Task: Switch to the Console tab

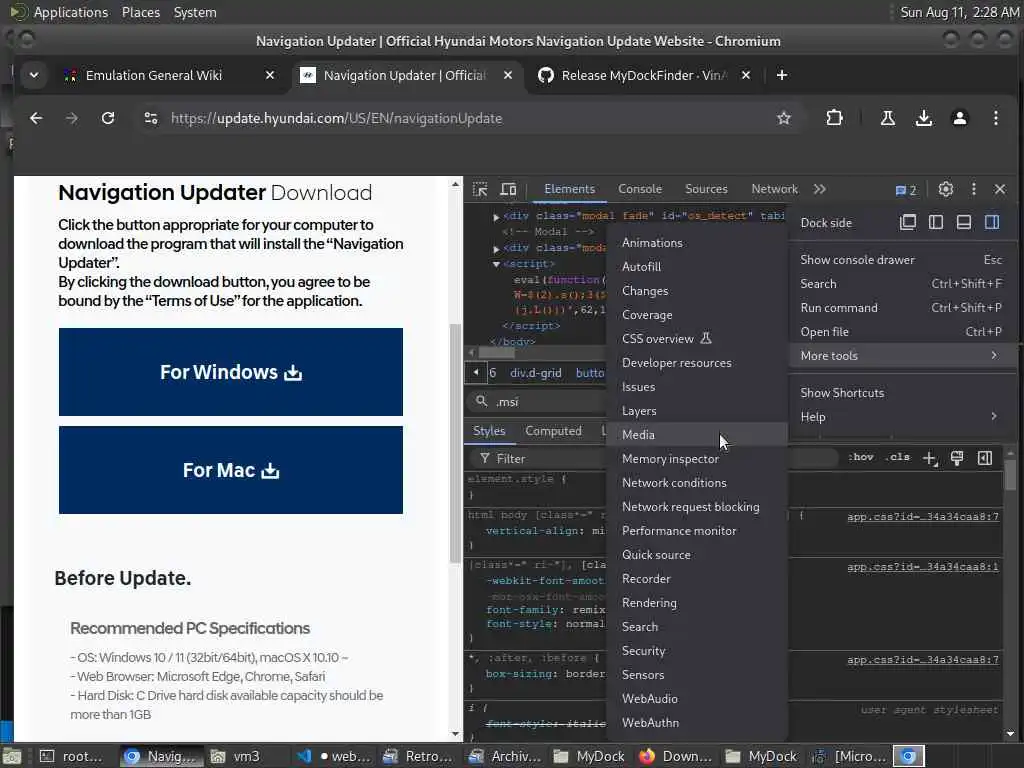Action: click(640, 189)
